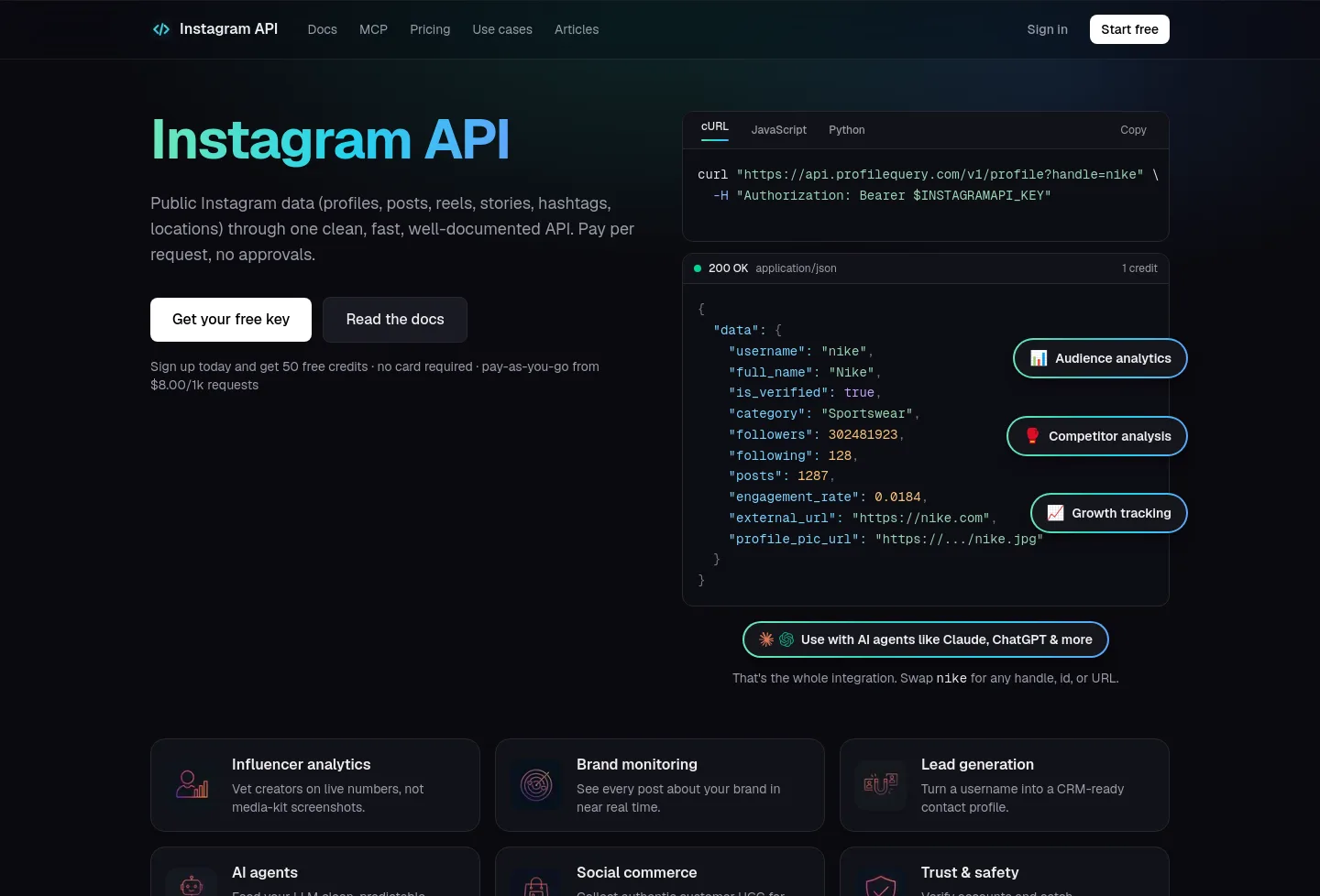The width and height of the screenshot is (1320, 896).
Task: Click the curl request URL string
Action: (x=940, y=174)
